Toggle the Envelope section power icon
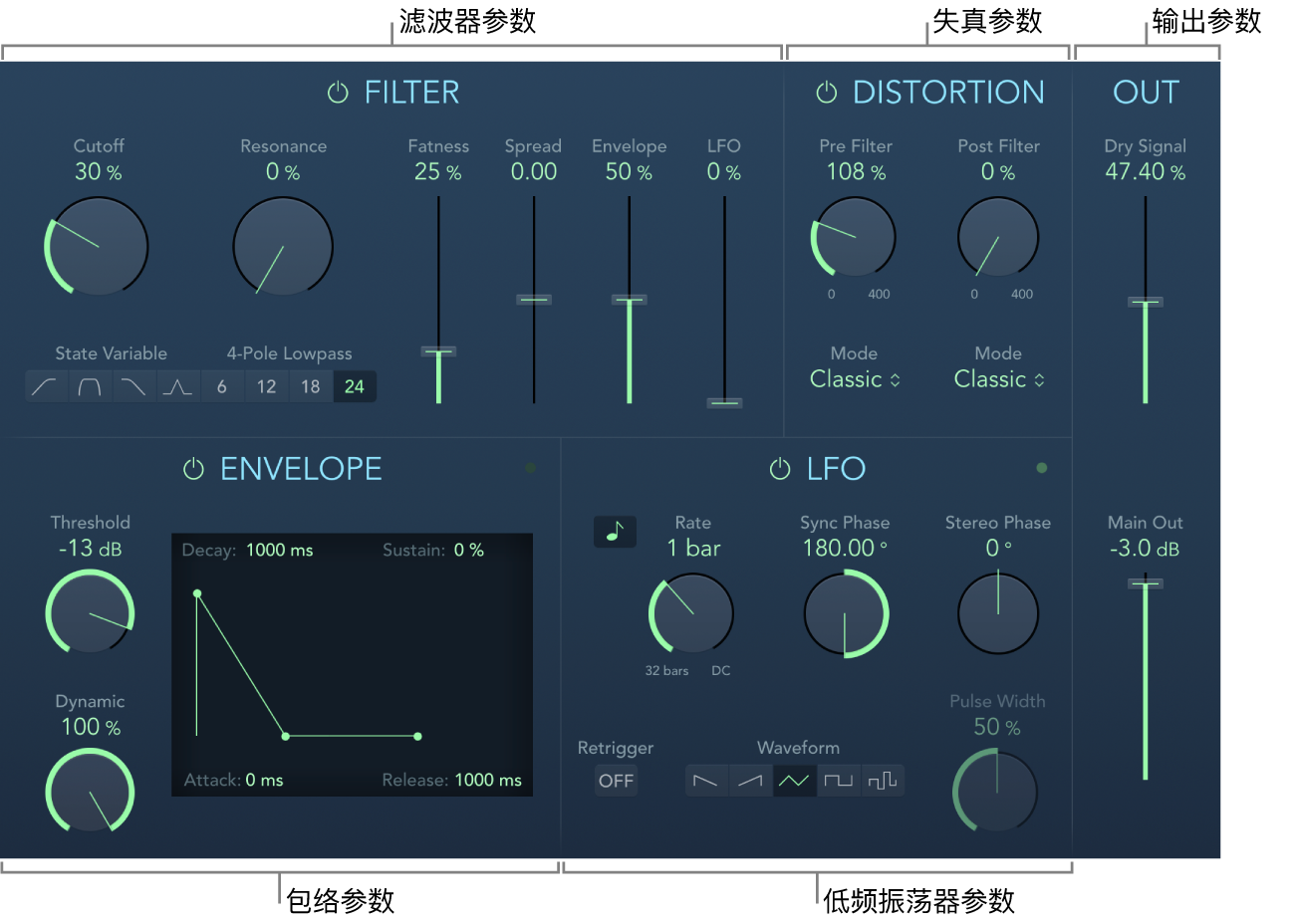The height and width of the screenshot is (924, 1298). click(x=193, y=469)
